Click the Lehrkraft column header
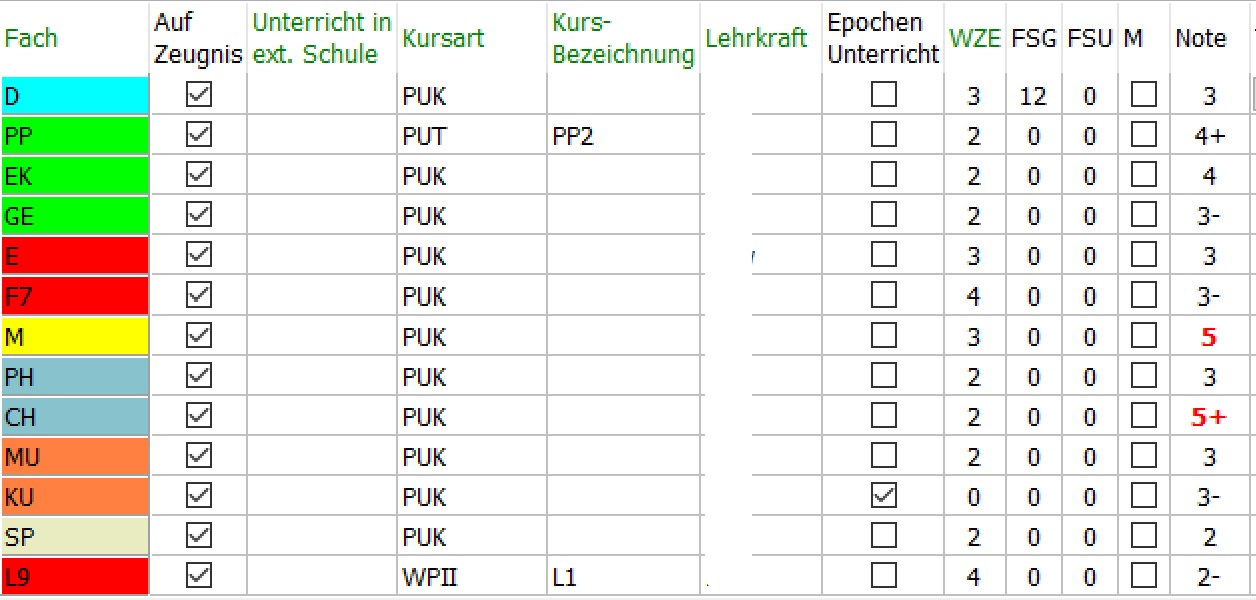 [756, 39]
